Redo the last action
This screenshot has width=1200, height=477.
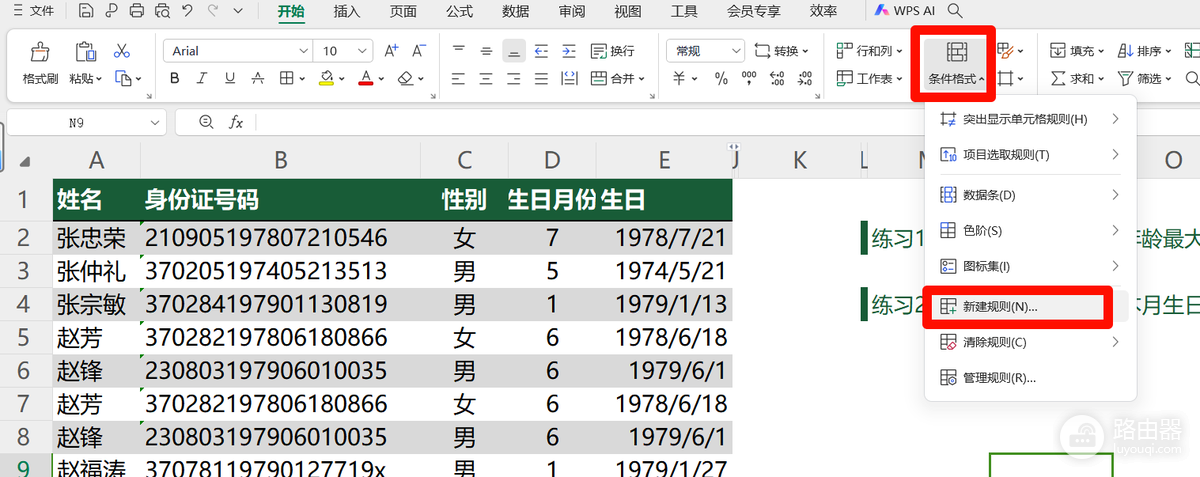213,11
